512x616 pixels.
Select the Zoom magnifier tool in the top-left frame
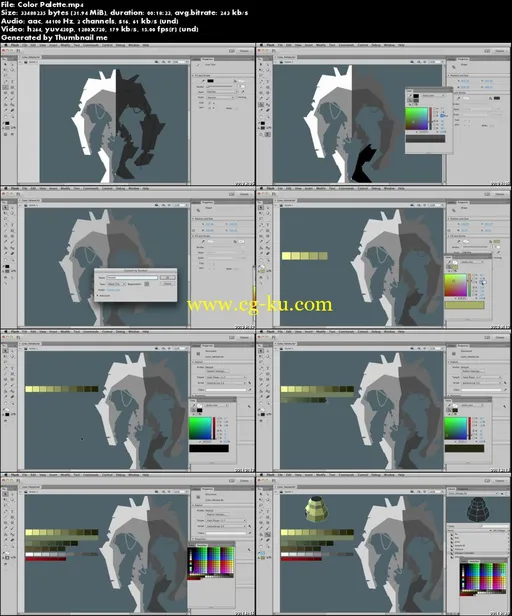pos(13,117)
